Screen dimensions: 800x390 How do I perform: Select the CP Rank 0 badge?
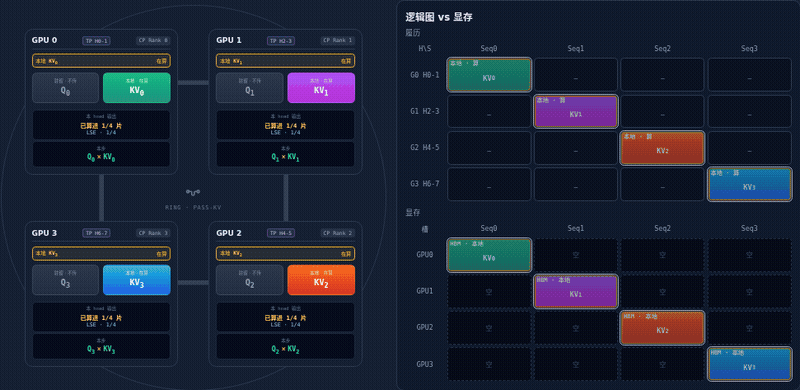tap(153, 41)
